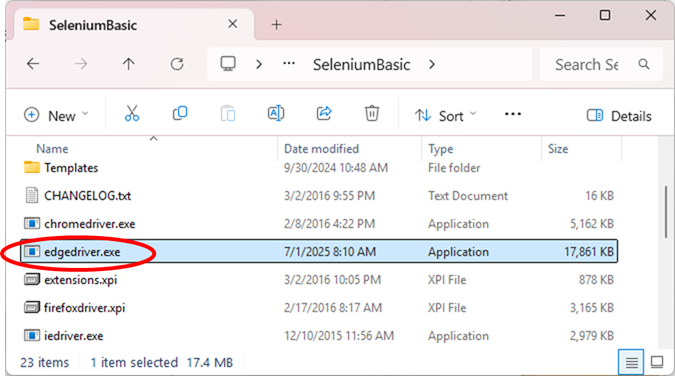The width and height of the screenshot is (675, 376).
Task: Select chromedriver.exe file
Action: tap(90, 224)
